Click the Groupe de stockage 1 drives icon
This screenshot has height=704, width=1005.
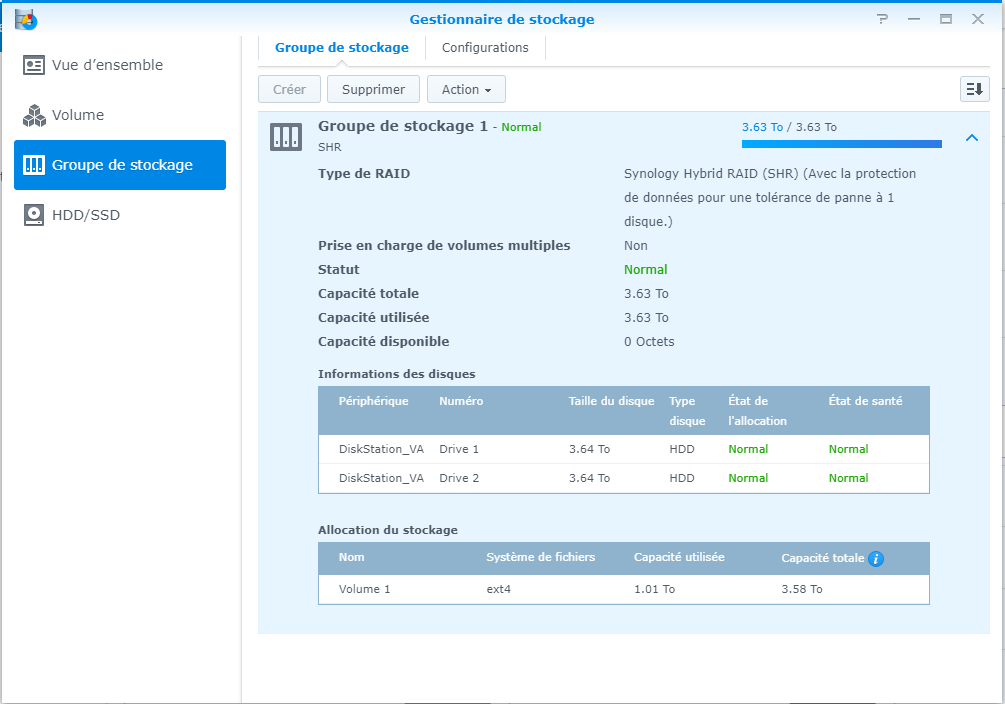(x=286, y=138)
